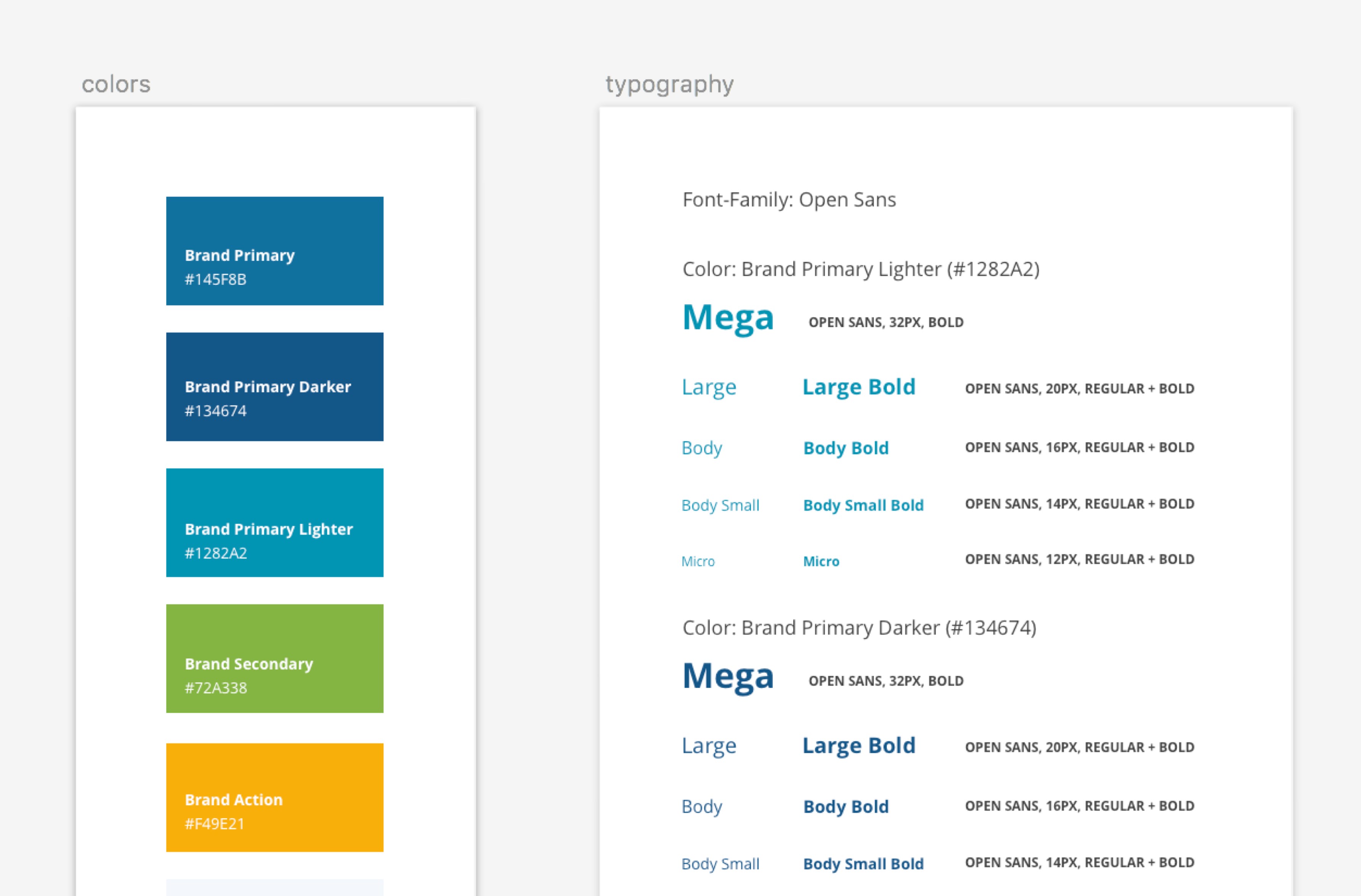This screenshot has width=1361, height=896.
Task: Click regular 'Body Small' in lighter section
Action: point(721,506)
